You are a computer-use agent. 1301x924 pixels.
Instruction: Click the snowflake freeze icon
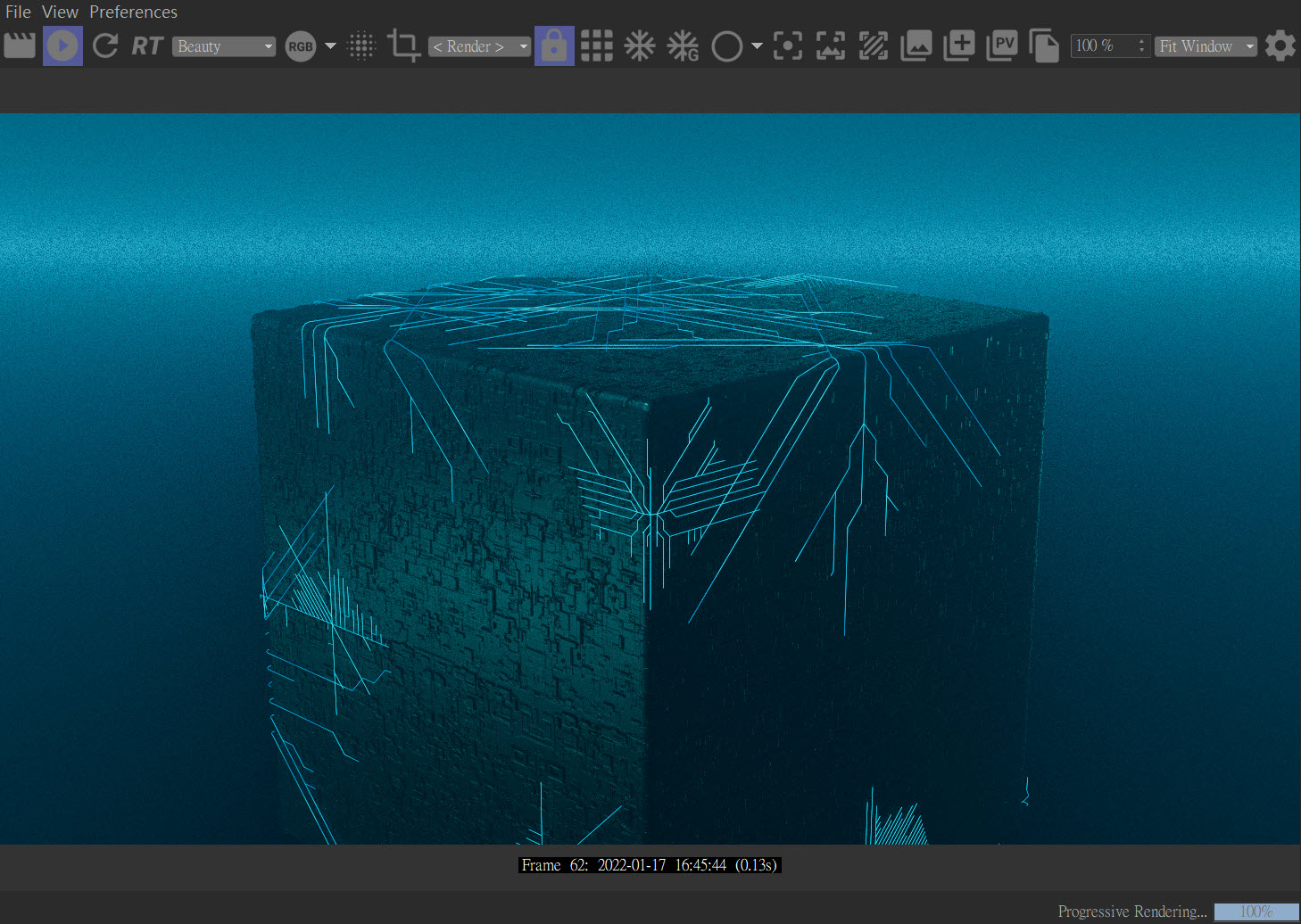coord(639,45)
